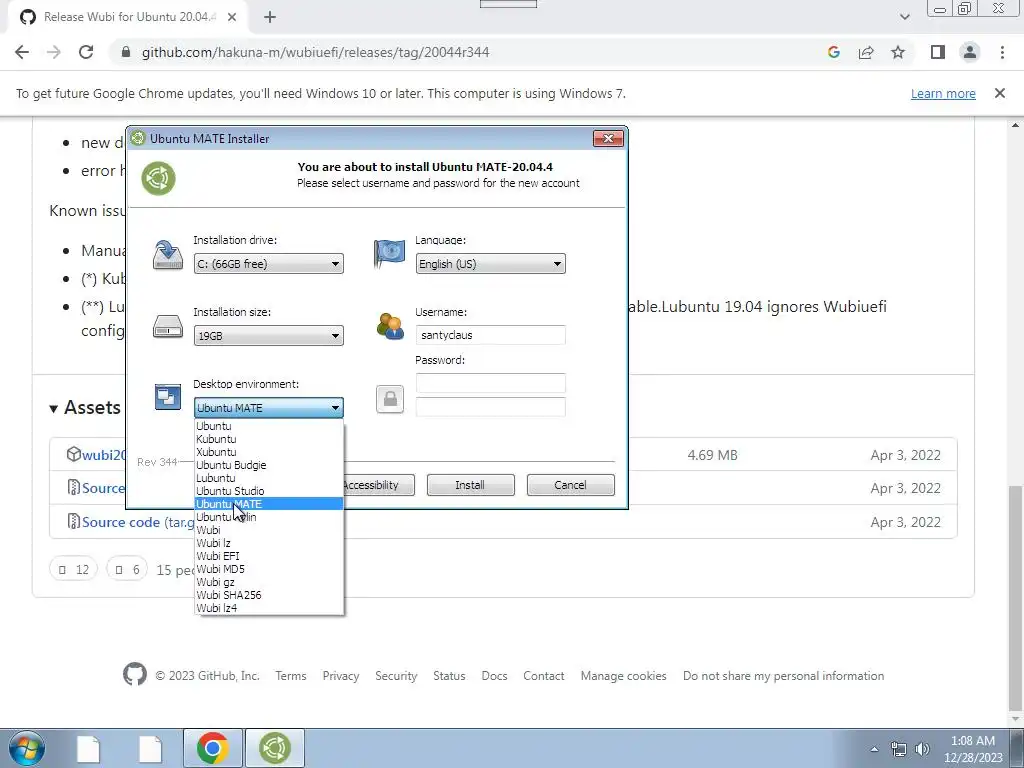1024x768 pixels.
Task: Select Wubi SHA256 entry
Action: pos(268,595)
